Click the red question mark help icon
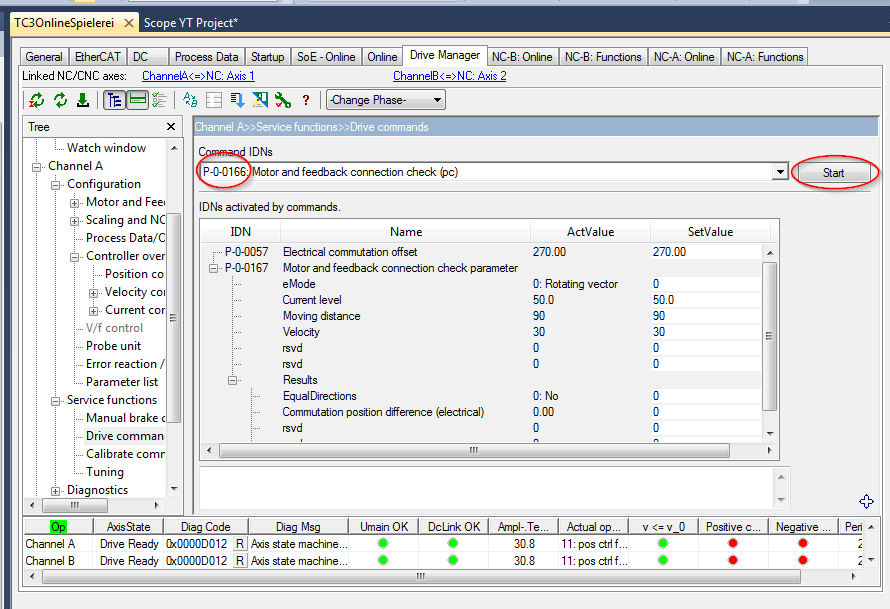The height and width of the screenshot is (609, 890). (x=306, y=100)
